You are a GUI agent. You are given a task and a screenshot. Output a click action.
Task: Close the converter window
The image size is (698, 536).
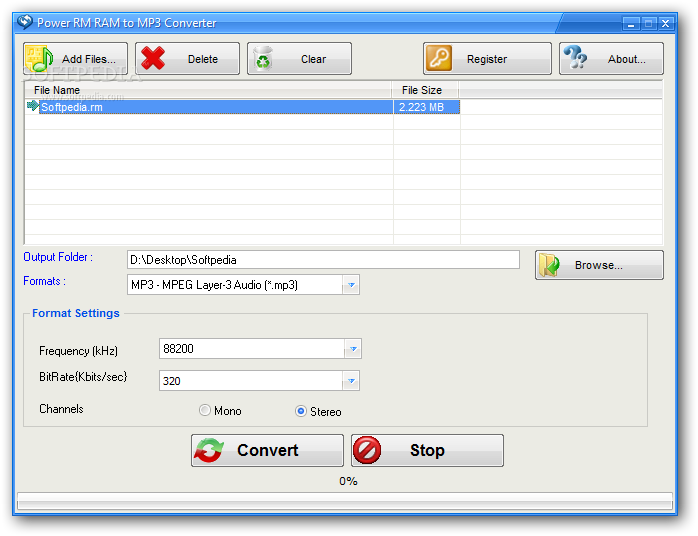coord(666,24)
